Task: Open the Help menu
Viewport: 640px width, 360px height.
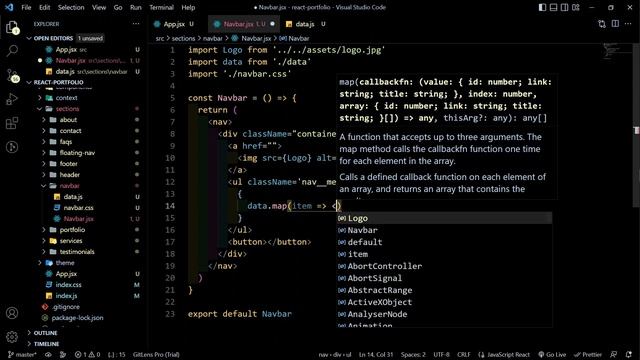Action: (188, 7)
